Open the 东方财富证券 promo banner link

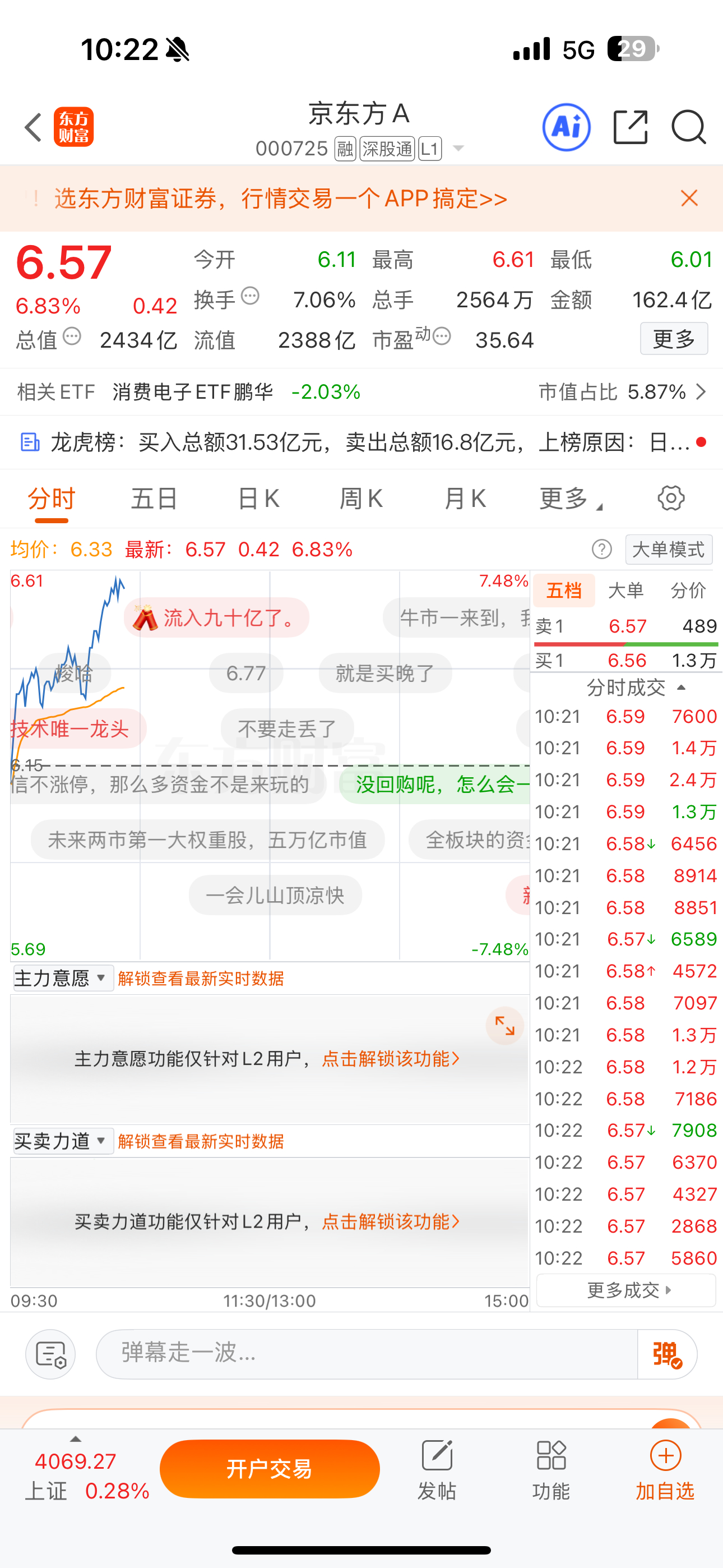(x=281, y=199)
